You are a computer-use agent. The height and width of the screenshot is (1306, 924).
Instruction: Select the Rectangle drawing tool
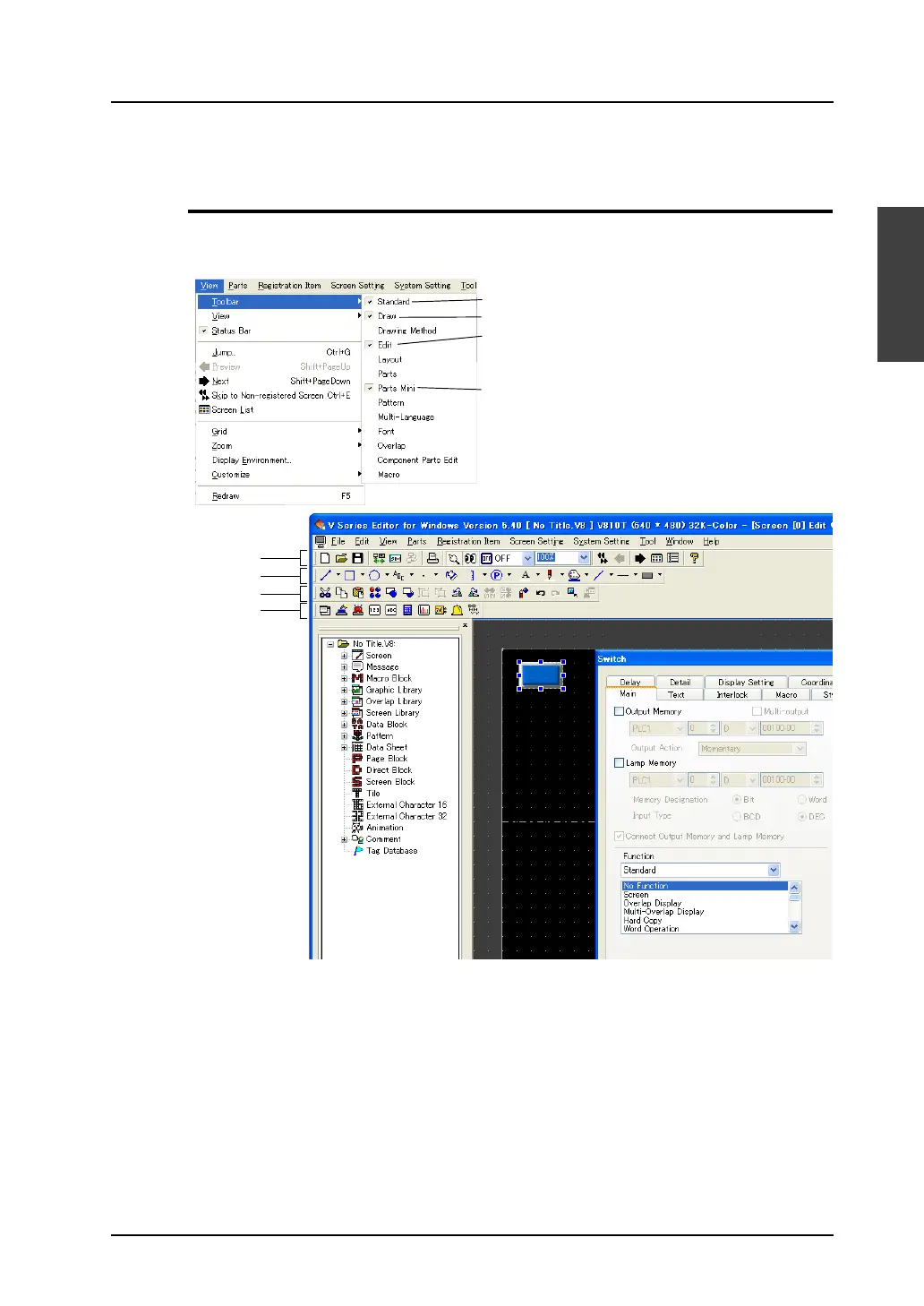pos(350,575)
